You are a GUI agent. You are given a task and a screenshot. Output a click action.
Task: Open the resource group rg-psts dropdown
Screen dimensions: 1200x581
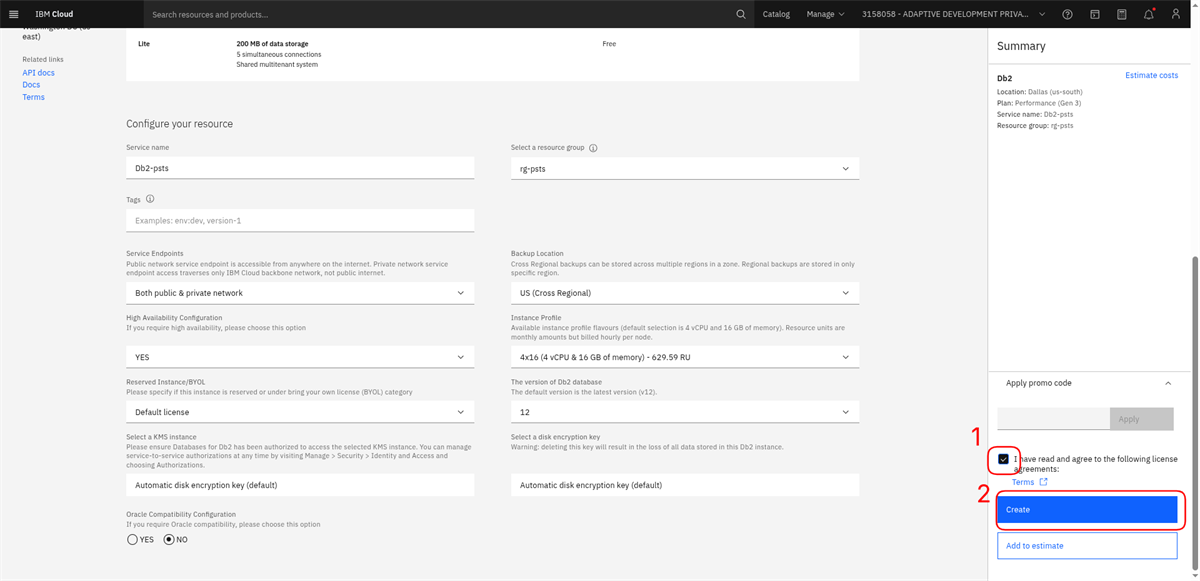(685, 168)
